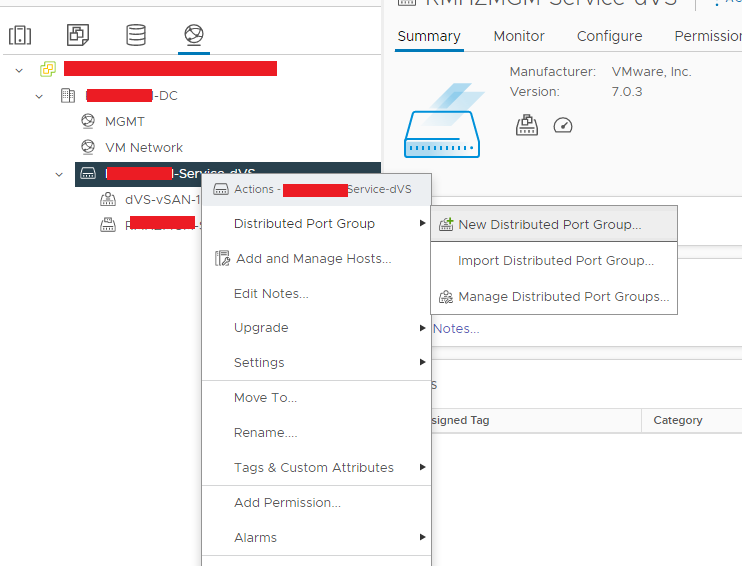
Task: Click the Add and Manage Hosts icon
Action: tap(222, 258)
